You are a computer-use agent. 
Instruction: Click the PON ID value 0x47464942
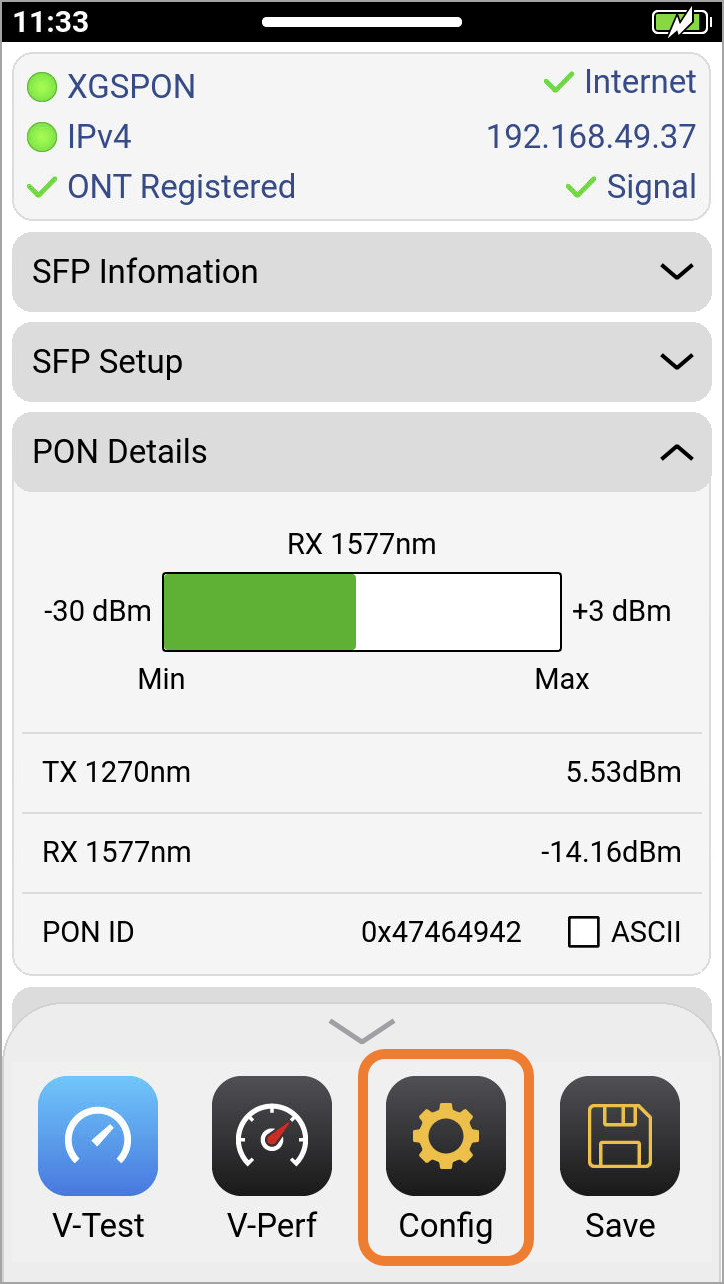[x=441, y=933]
